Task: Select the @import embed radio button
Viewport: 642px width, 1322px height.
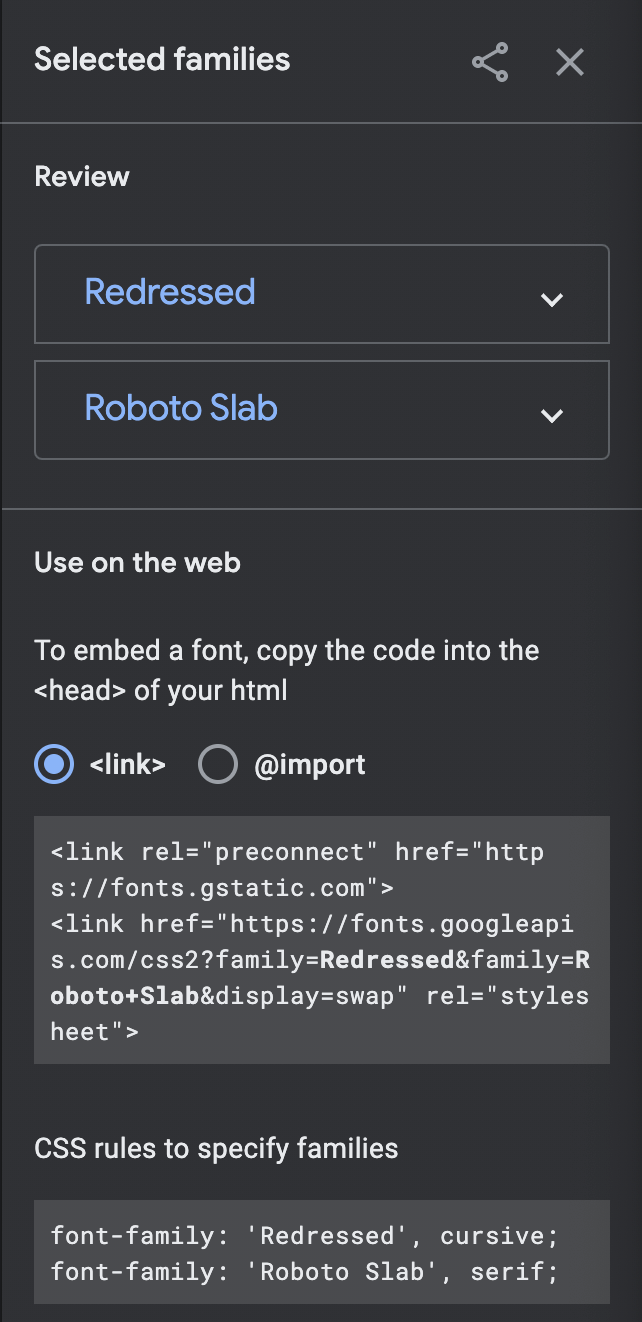Action: pos(217,764)
